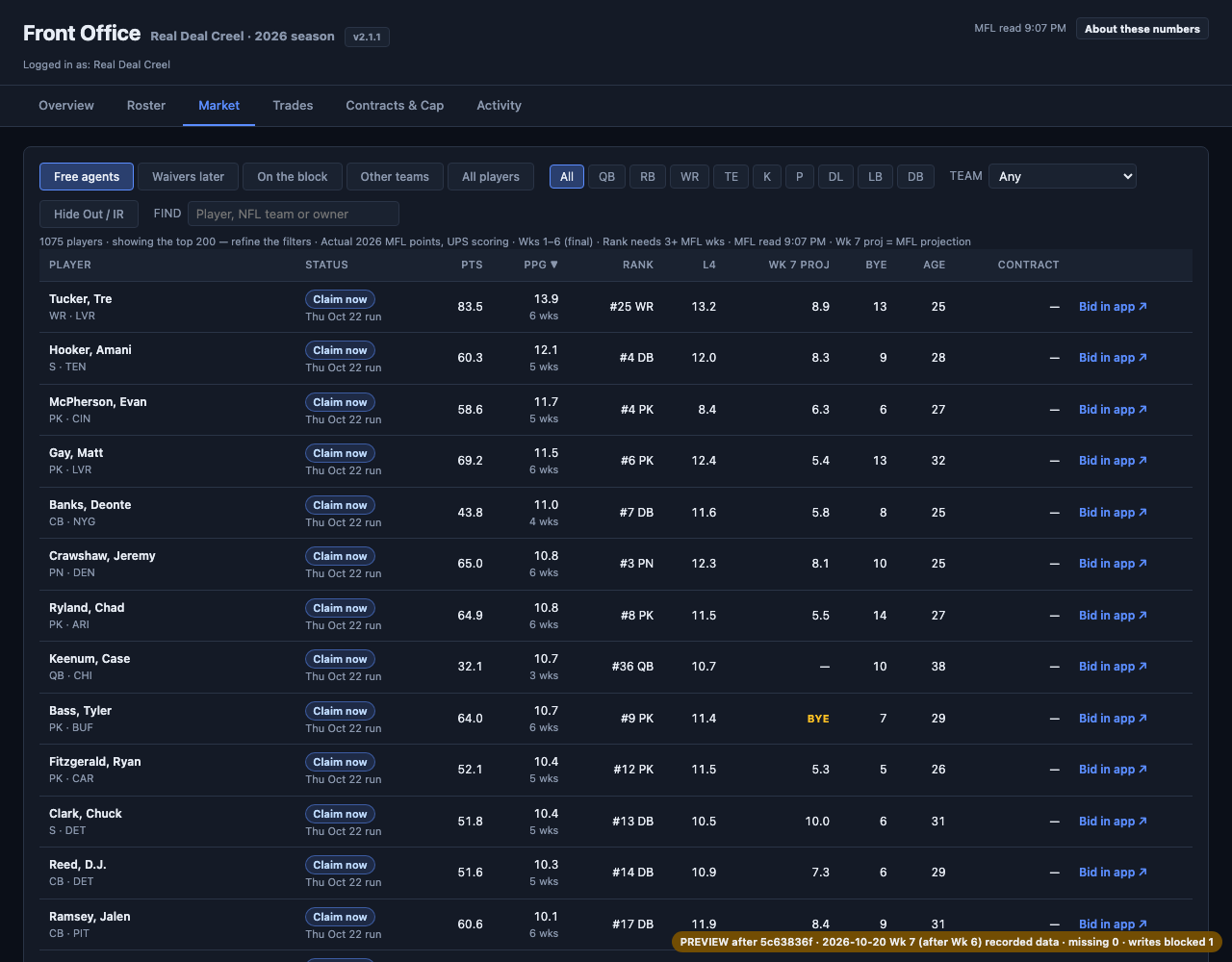Open the Trades tab
The image size is (1232, 962).
[293, 106]
